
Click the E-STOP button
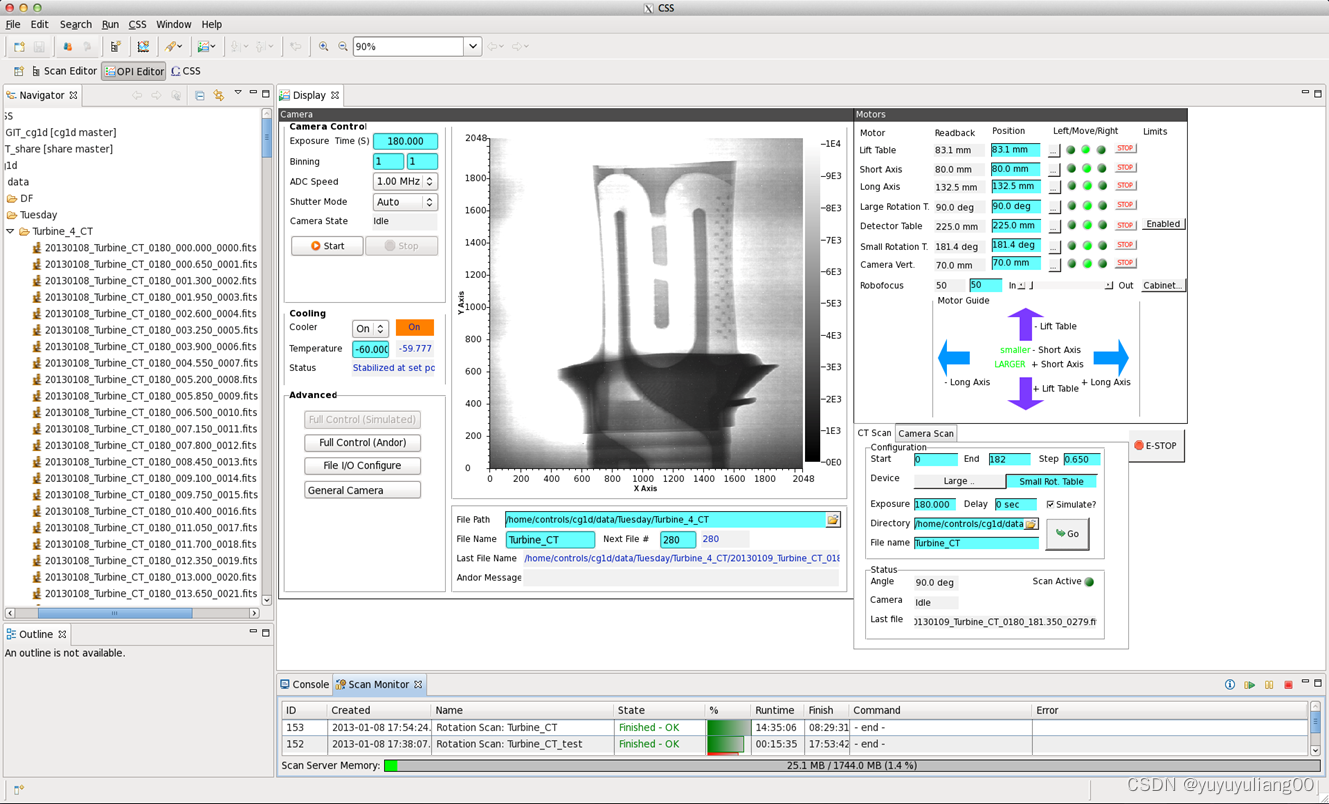pos(1156,445)
